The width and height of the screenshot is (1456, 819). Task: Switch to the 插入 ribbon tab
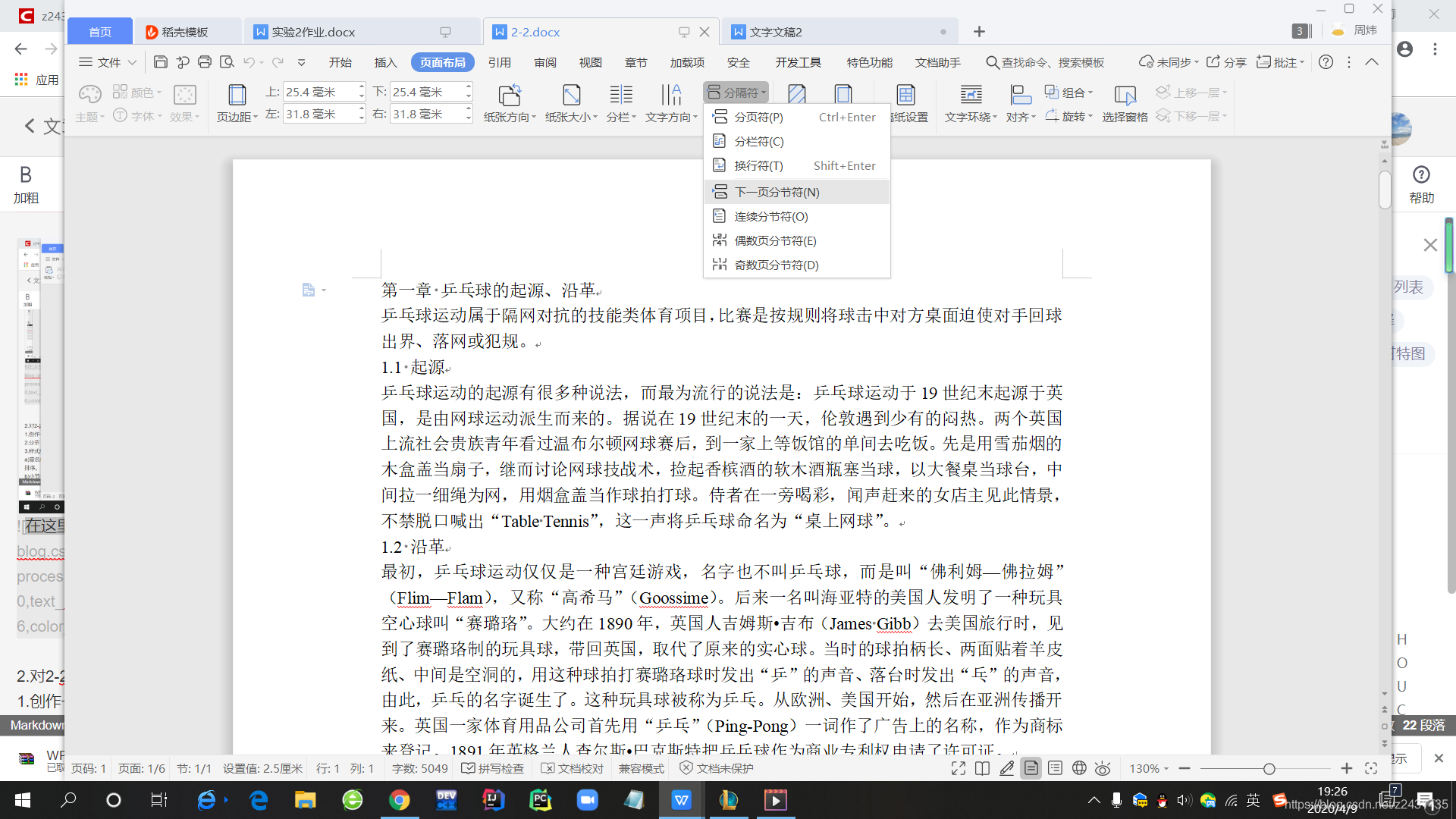tap(385, 62)
